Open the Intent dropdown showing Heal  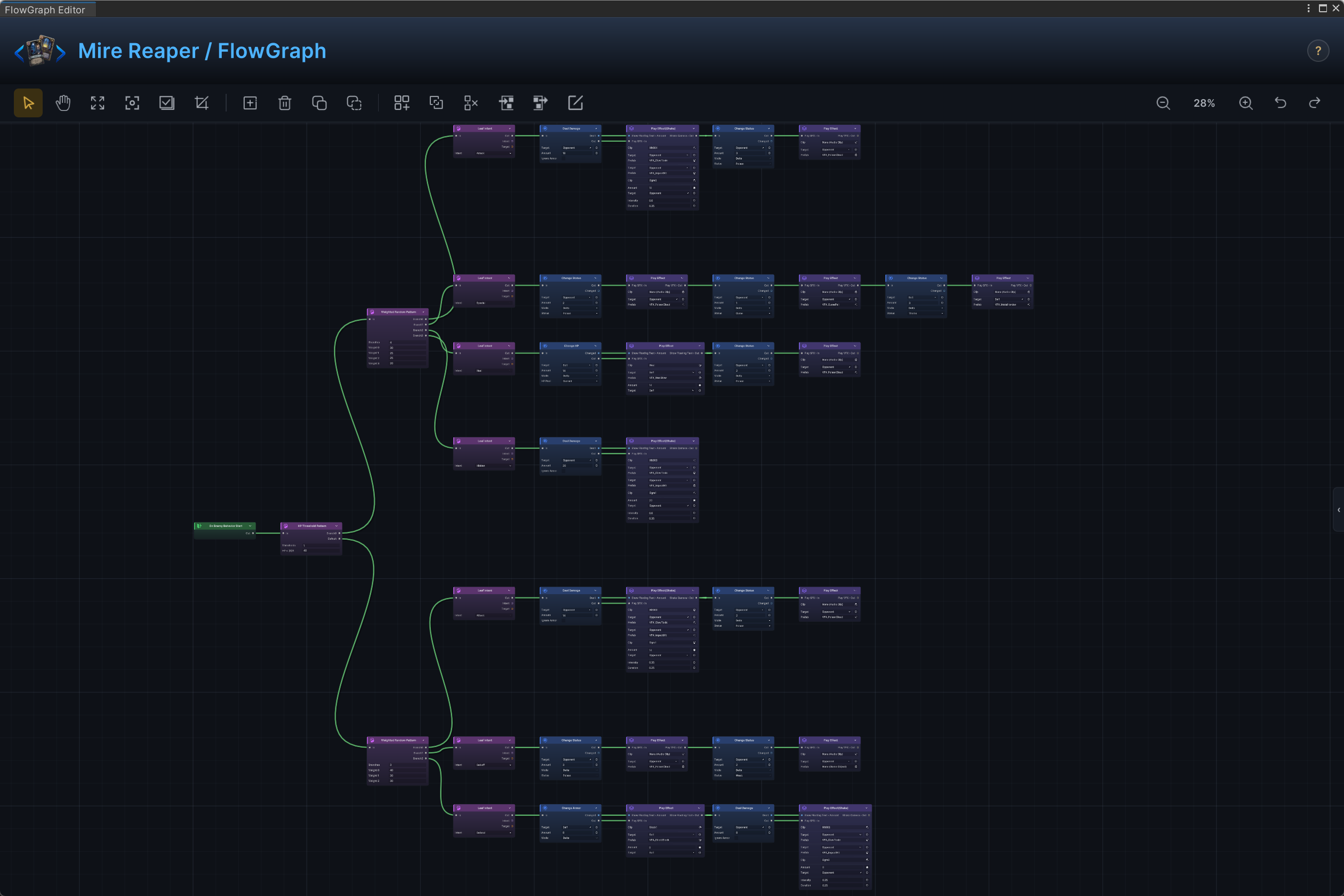493,371
